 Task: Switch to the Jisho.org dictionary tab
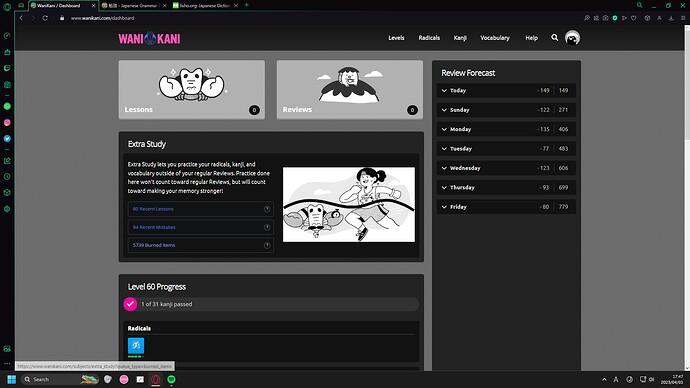pyautogui.click(x=205, y=6)
